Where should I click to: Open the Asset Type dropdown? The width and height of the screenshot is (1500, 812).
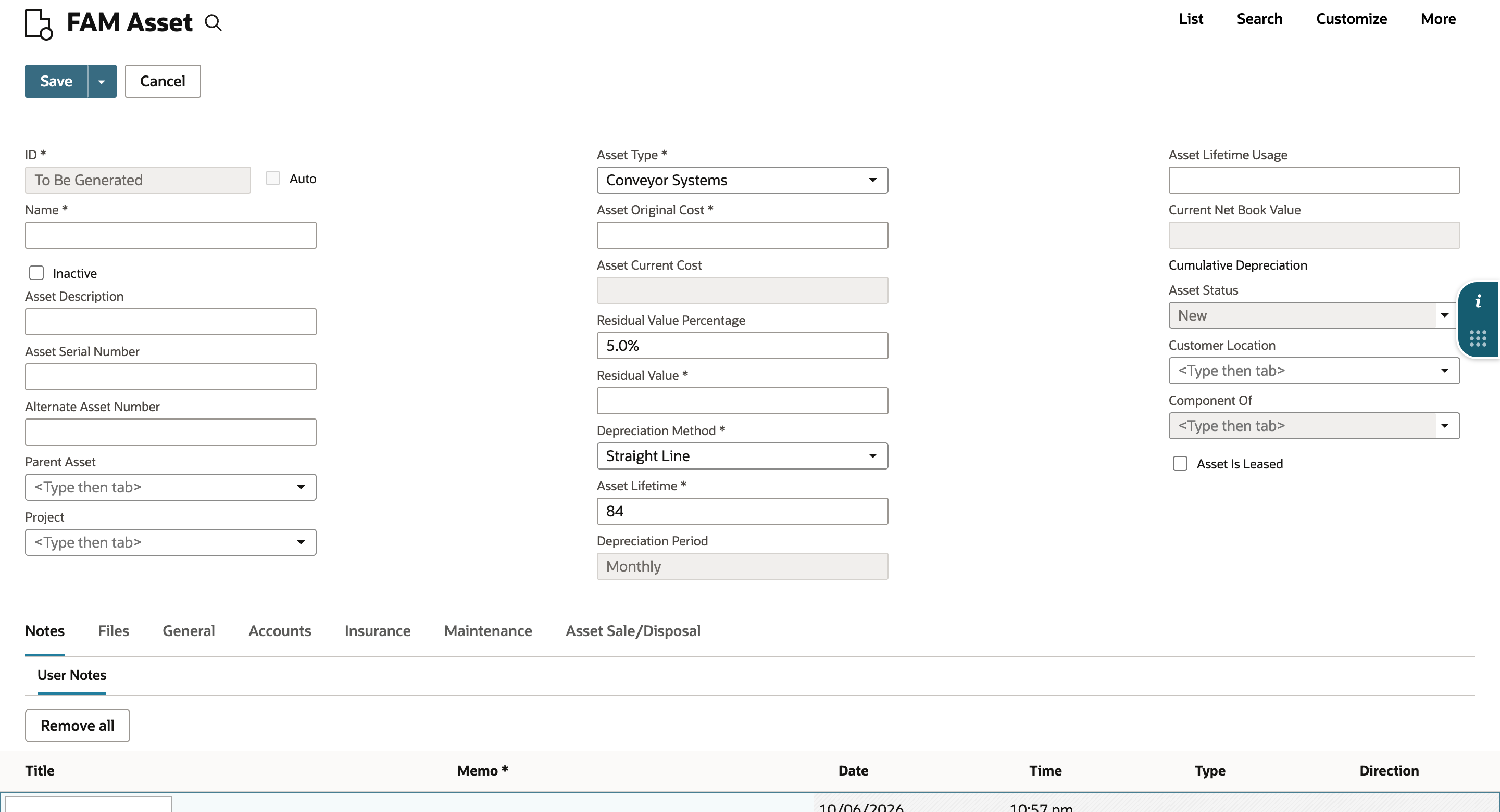click(742, 180)
